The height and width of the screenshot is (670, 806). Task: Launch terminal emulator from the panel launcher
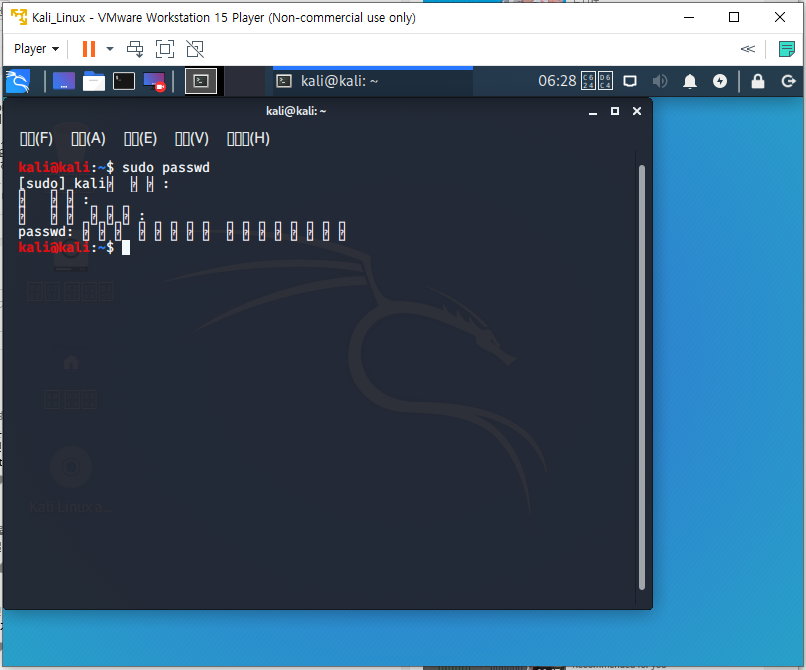pos(124,81)
